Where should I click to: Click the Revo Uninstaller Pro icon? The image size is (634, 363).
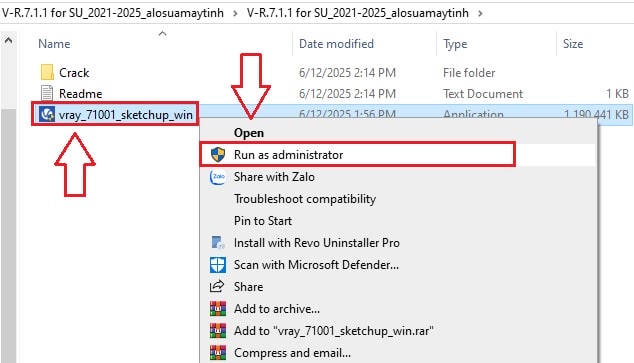(218, 243)
